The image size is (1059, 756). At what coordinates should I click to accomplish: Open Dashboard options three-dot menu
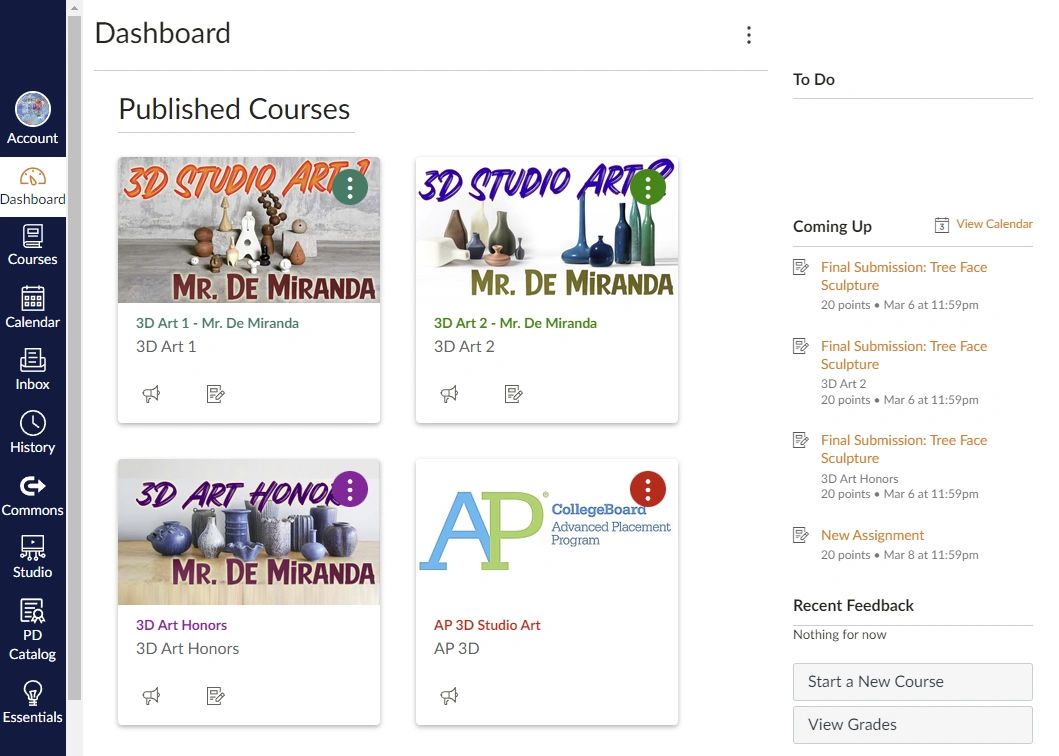tap(748, 35)
